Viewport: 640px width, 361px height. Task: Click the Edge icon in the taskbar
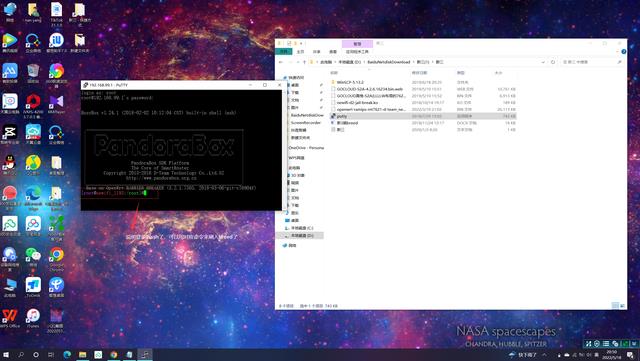(67, 354)
